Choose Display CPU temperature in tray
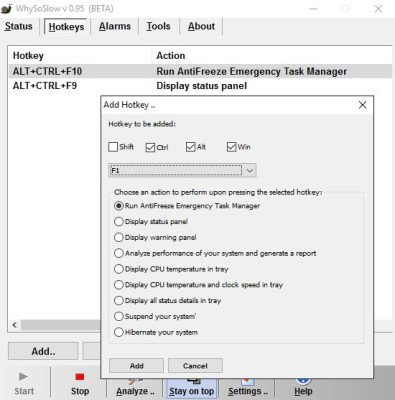Screen dimensions: 395x400 (119, 269)
